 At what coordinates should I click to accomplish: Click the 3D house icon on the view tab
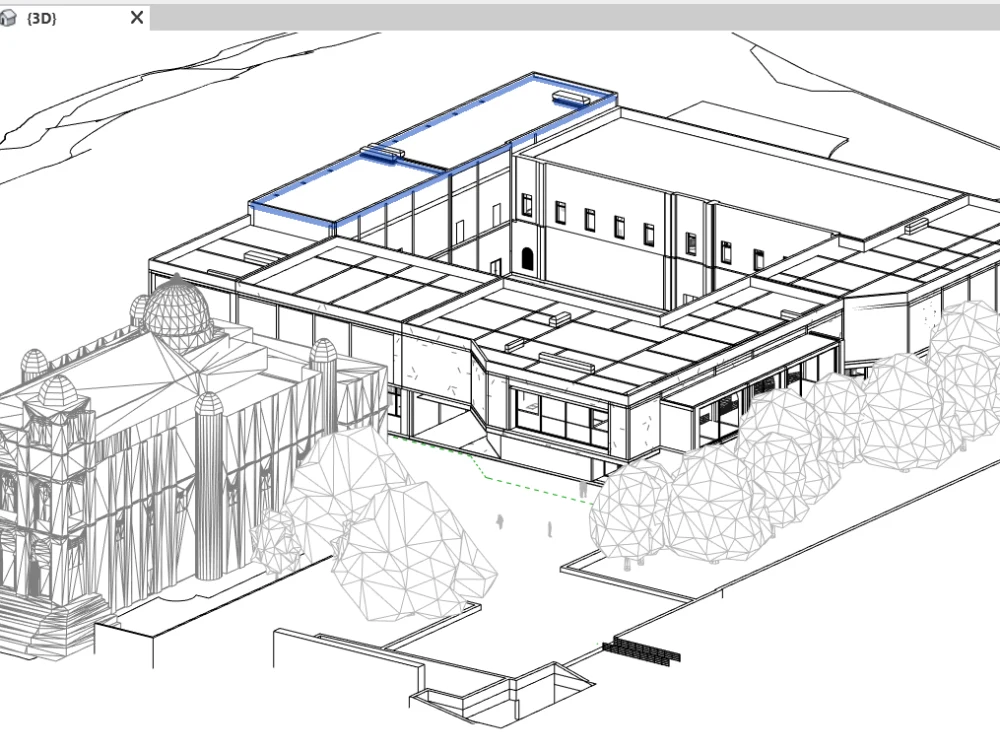point(8,17)
